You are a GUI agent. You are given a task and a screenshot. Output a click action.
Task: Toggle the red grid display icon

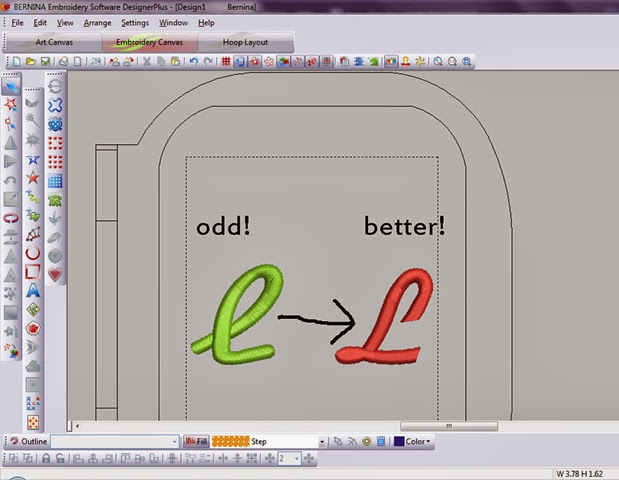tap(226, 62)
